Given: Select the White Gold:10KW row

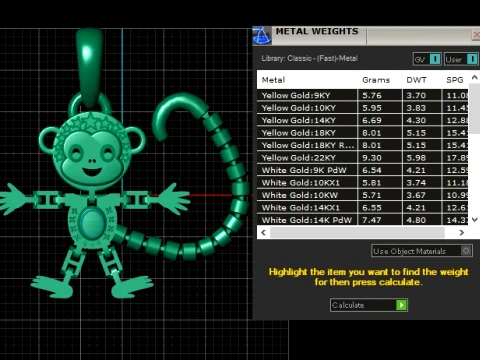Looking at the screenshot, I should tap(363, 195).
